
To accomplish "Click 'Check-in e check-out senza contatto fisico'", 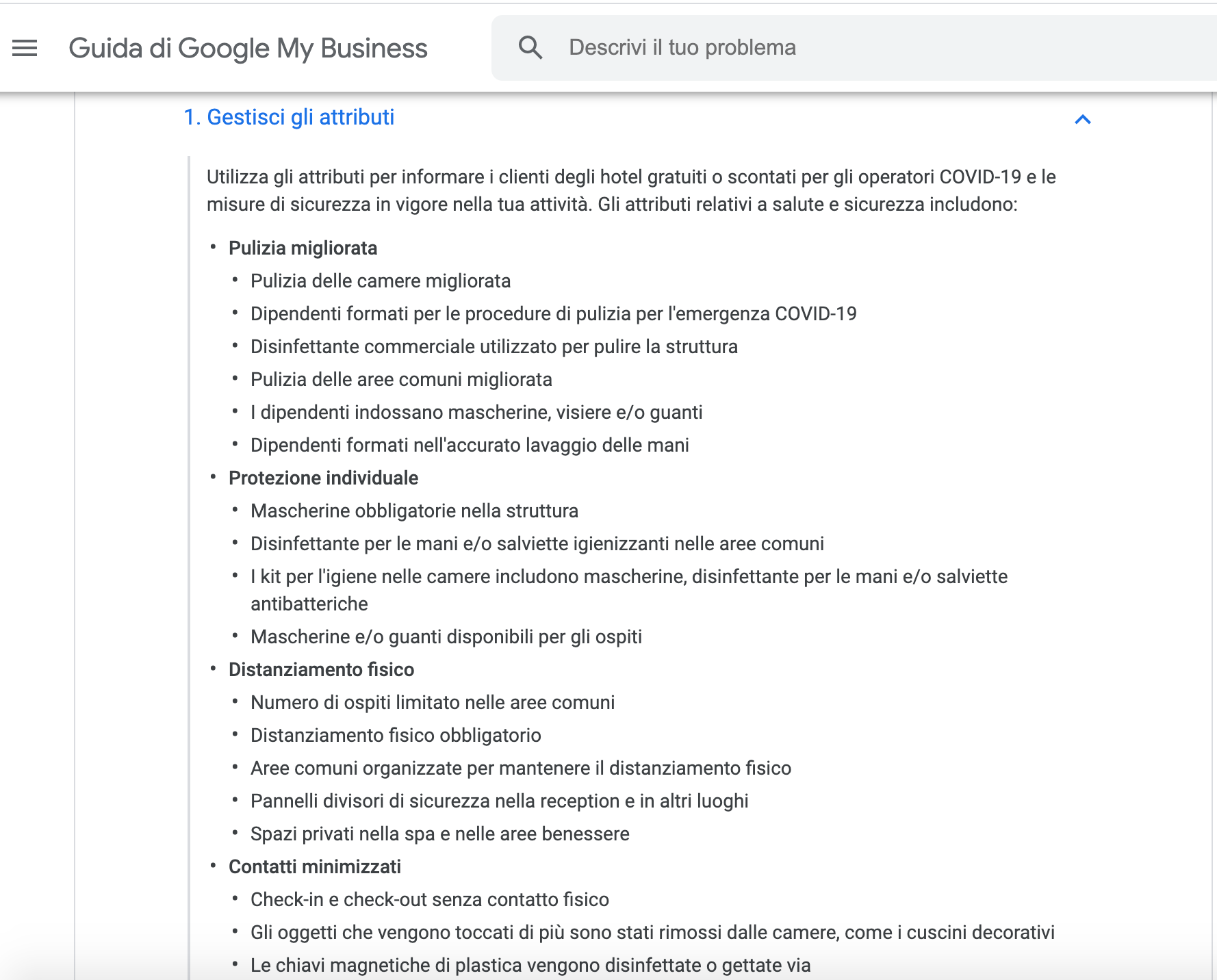I will (429, 899).
